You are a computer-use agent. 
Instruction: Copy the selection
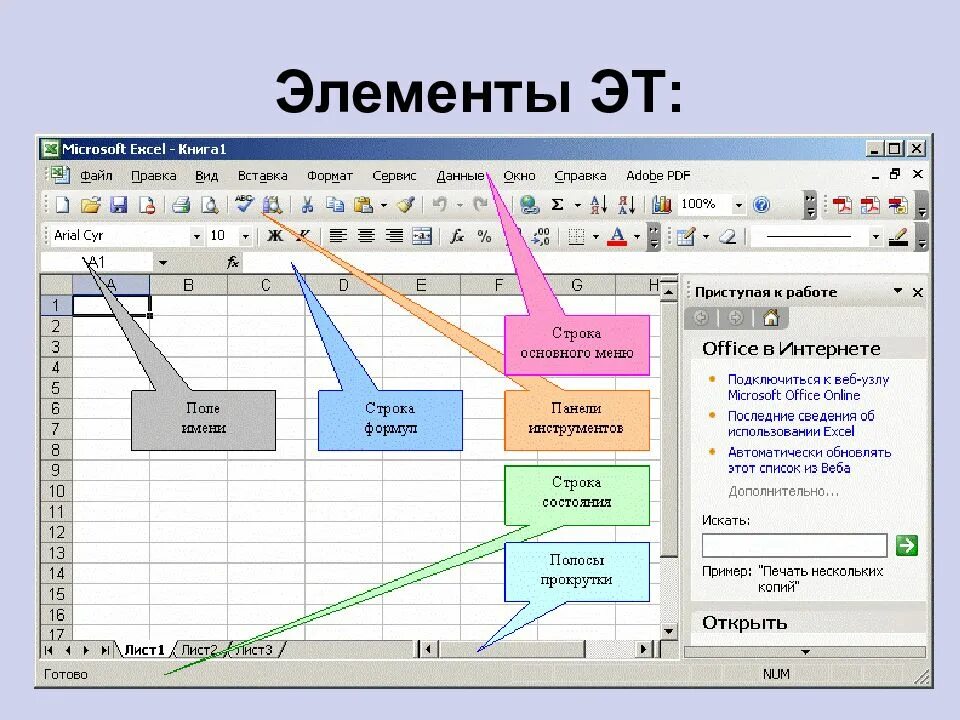pos(334,204)
